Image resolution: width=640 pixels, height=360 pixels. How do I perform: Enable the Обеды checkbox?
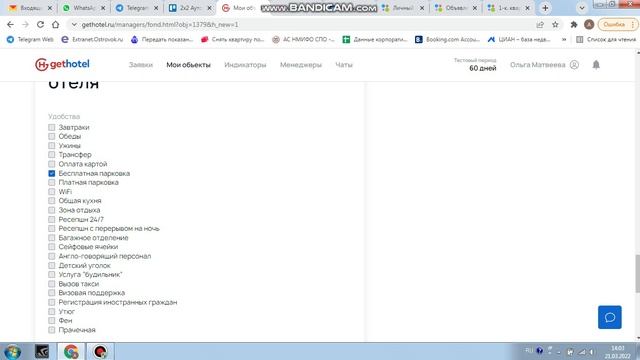pyautogui.click(x=51, y=136)
